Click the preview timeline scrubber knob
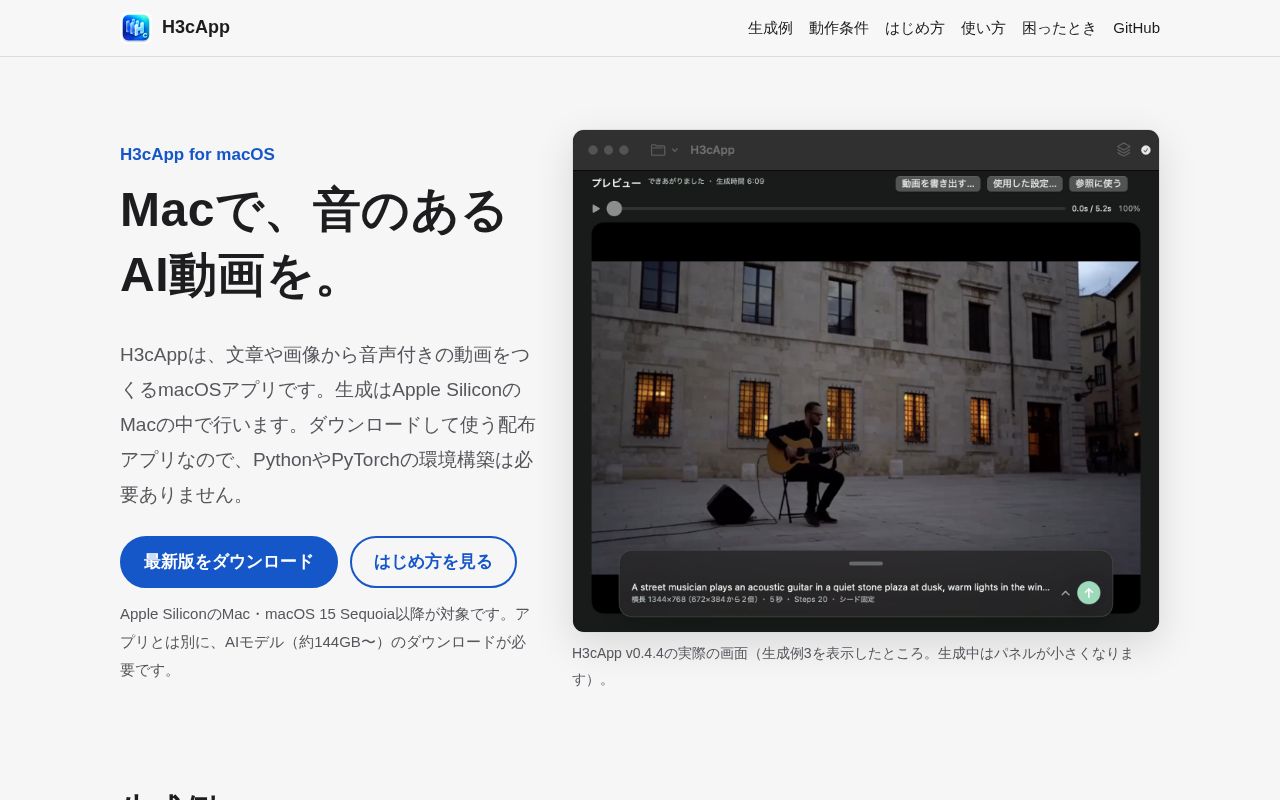 (x=614, y=209)
